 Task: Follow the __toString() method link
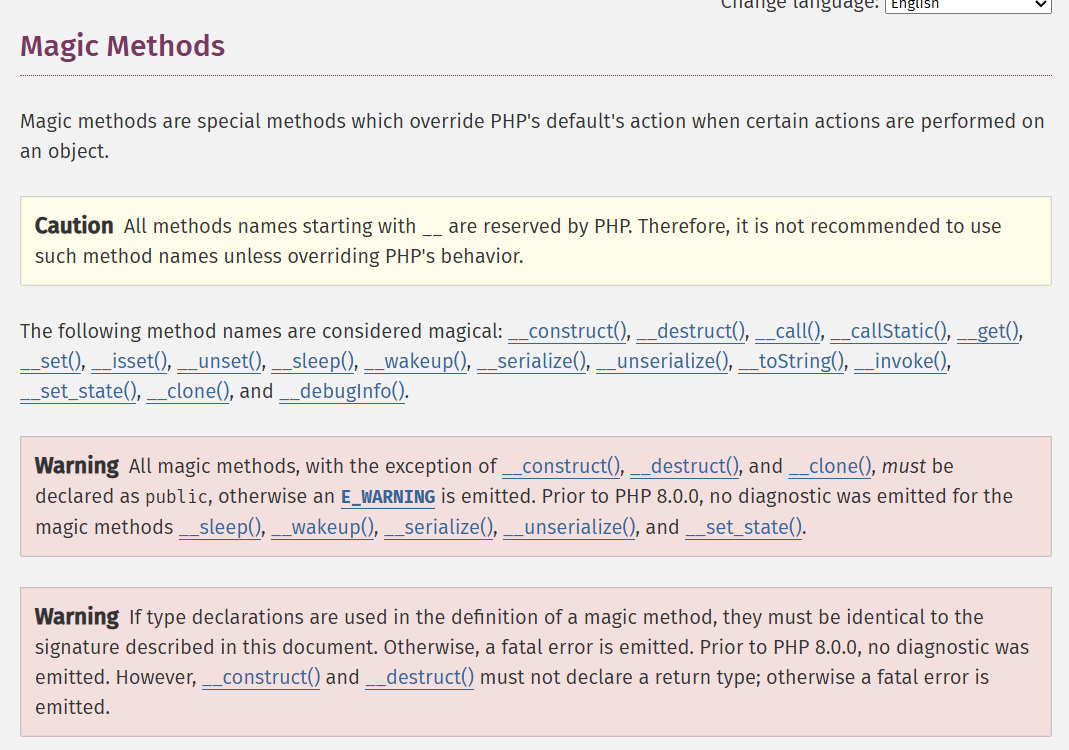792,361
